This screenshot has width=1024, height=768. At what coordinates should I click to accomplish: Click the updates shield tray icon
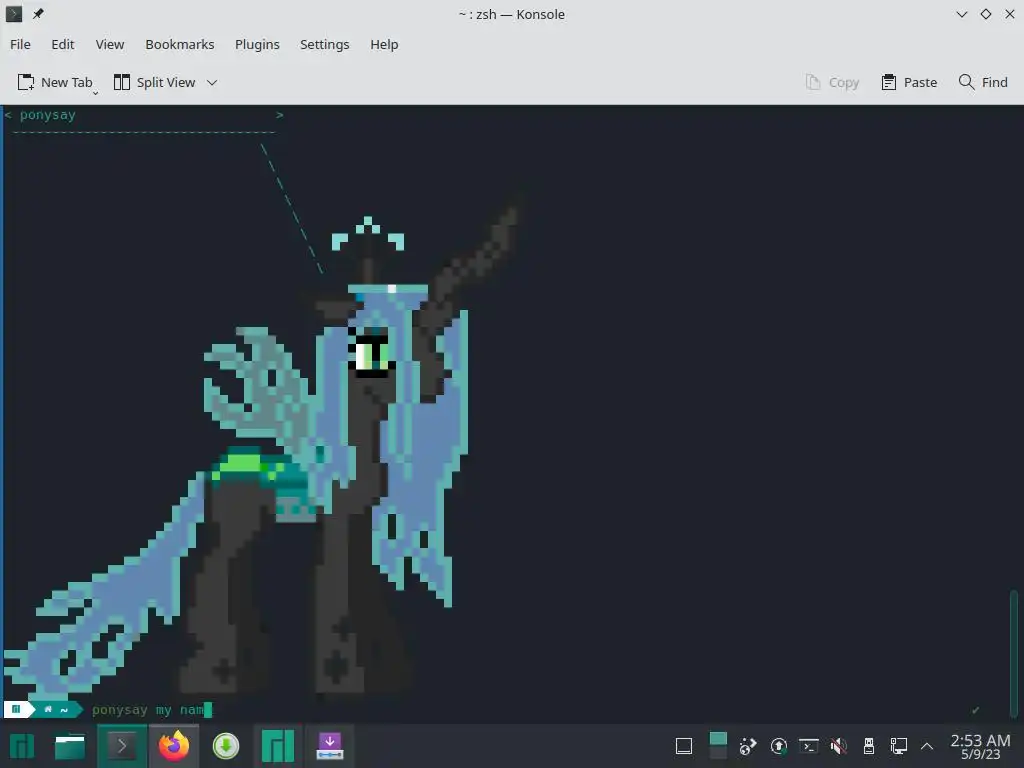click(x=778, y=746)
